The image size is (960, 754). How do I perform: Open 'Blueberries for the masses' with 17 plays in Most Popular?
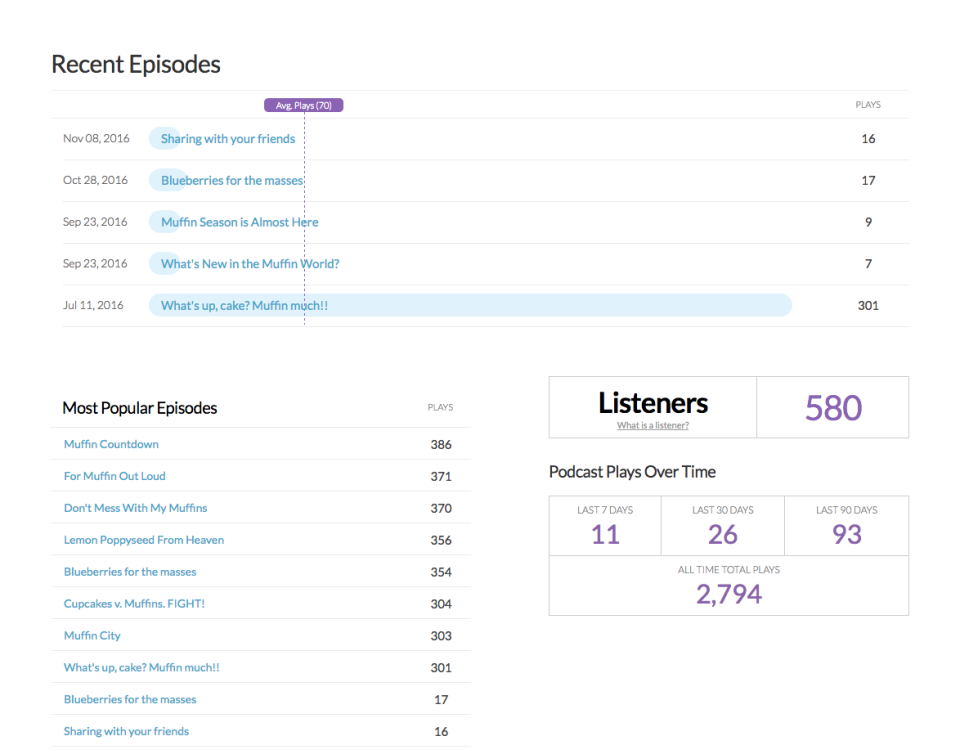[x=130, y=700]
